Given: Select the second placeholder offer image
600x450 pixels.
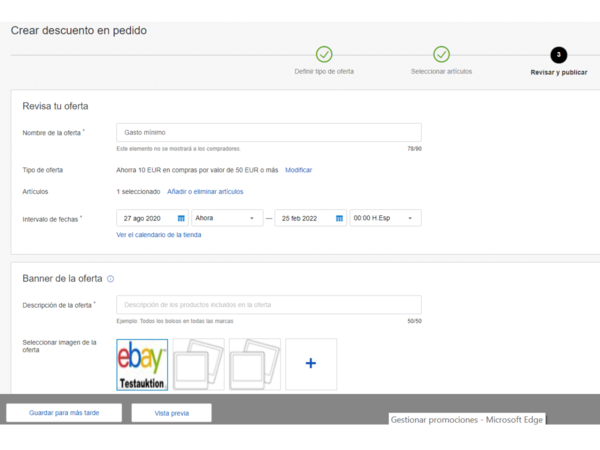Looking at the screenshot, I should point(199,364).
